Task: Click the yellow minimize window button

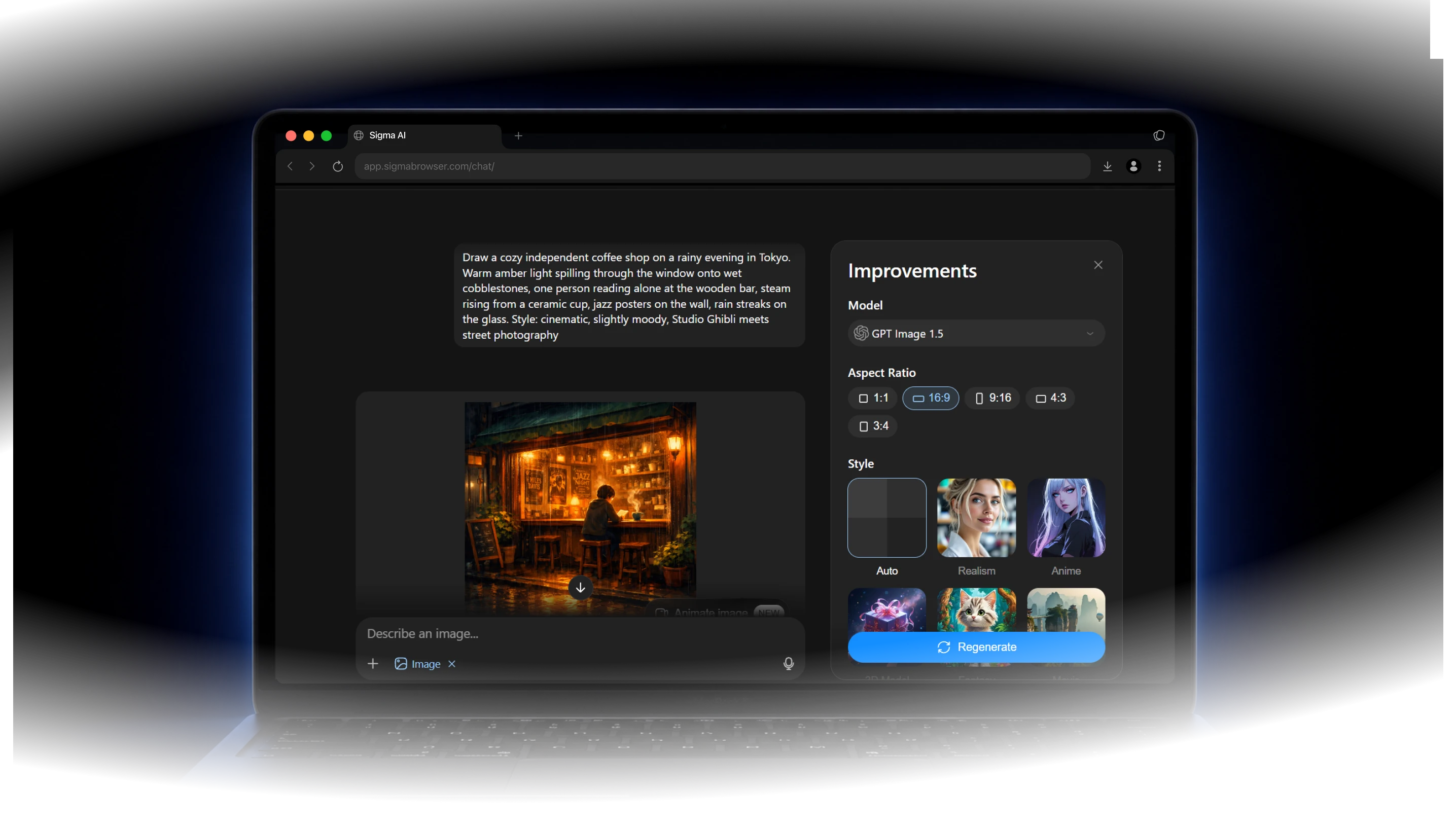Action: point(308,136)
